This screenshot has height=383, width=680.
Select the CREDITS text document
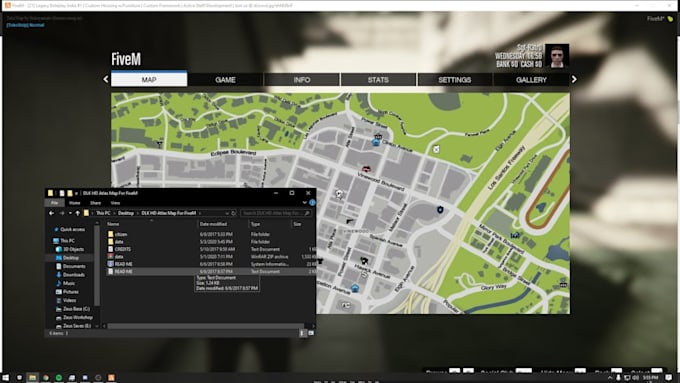[x=123, y=249]
